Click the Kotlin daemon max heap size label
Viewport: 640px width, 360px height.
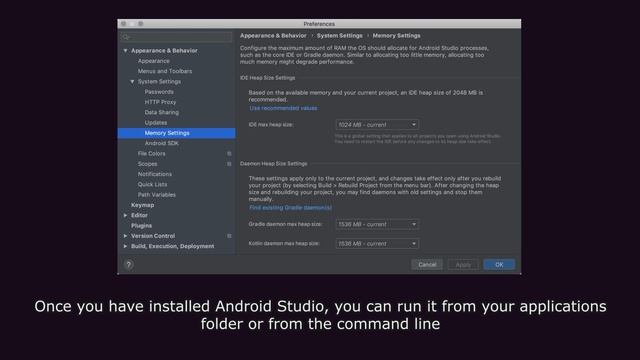tap(284, 243)
